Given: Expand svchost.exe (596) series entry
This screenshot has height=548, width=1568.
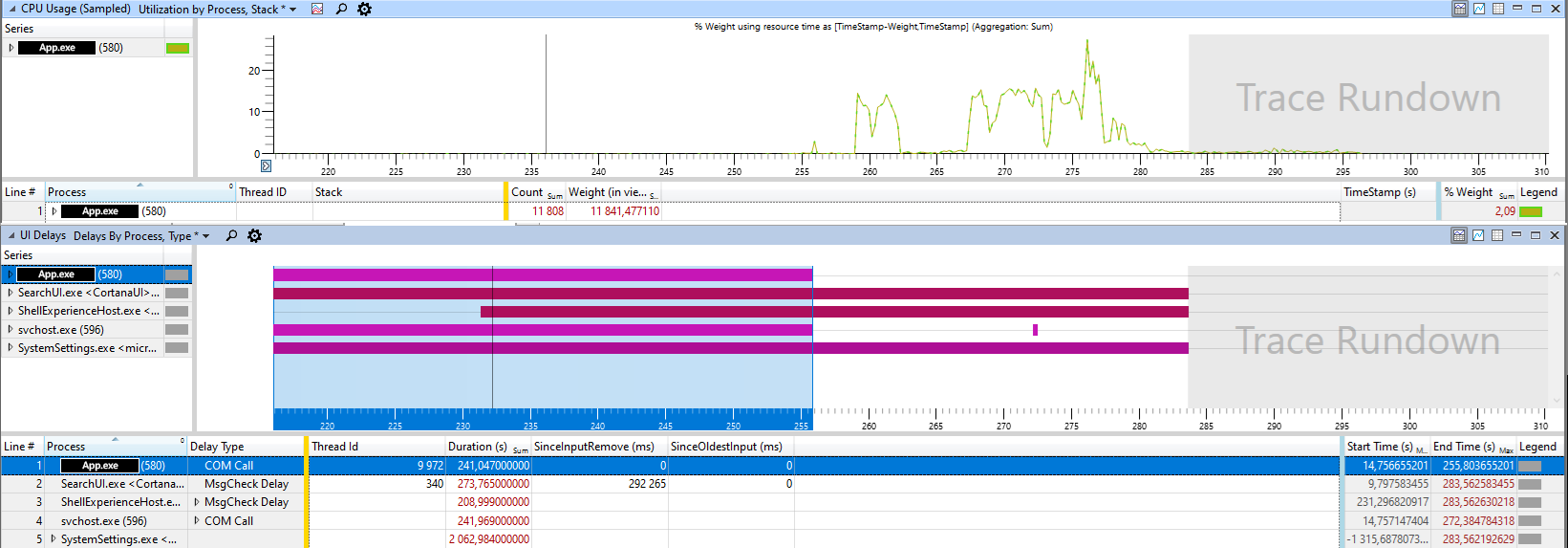Looking at the screenshot, I should click(11, 329).
